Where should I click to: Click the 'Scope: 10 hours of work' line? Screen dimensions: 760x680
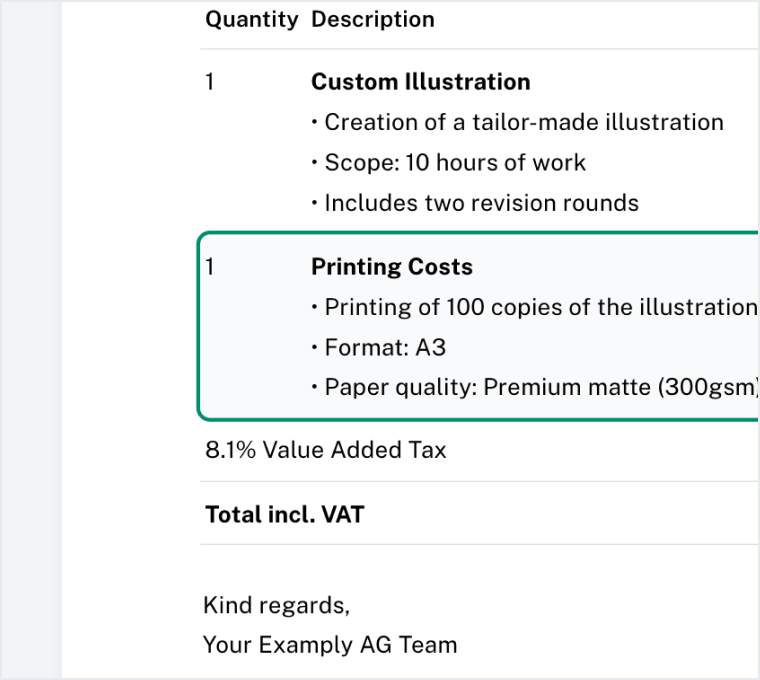(x=455, y=163)
